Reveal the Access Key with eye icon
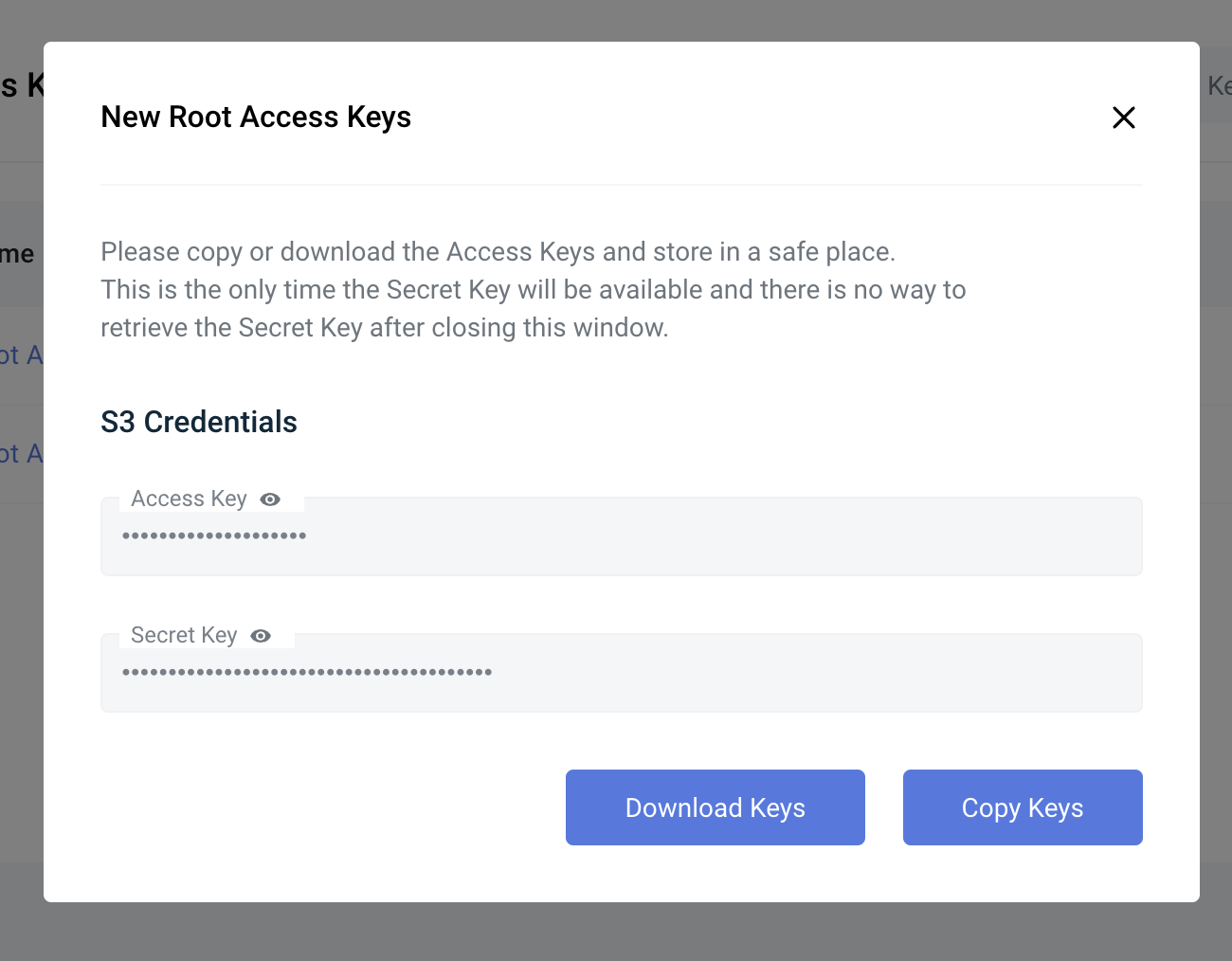Image resolution: width=1232 pixels, height=961 pixels. coord(270,499)
